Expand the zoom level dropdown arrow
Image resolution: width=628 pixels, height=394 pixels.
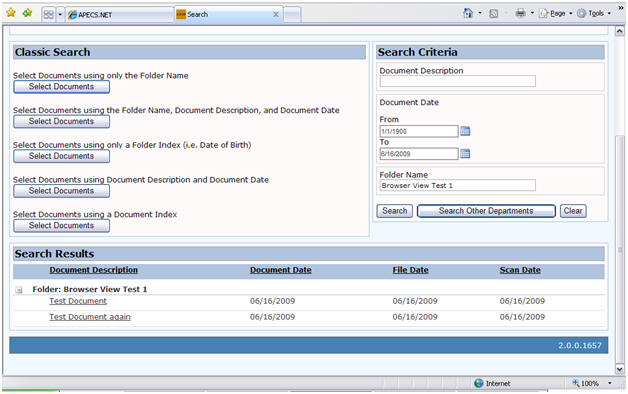[x=610, y=384]
